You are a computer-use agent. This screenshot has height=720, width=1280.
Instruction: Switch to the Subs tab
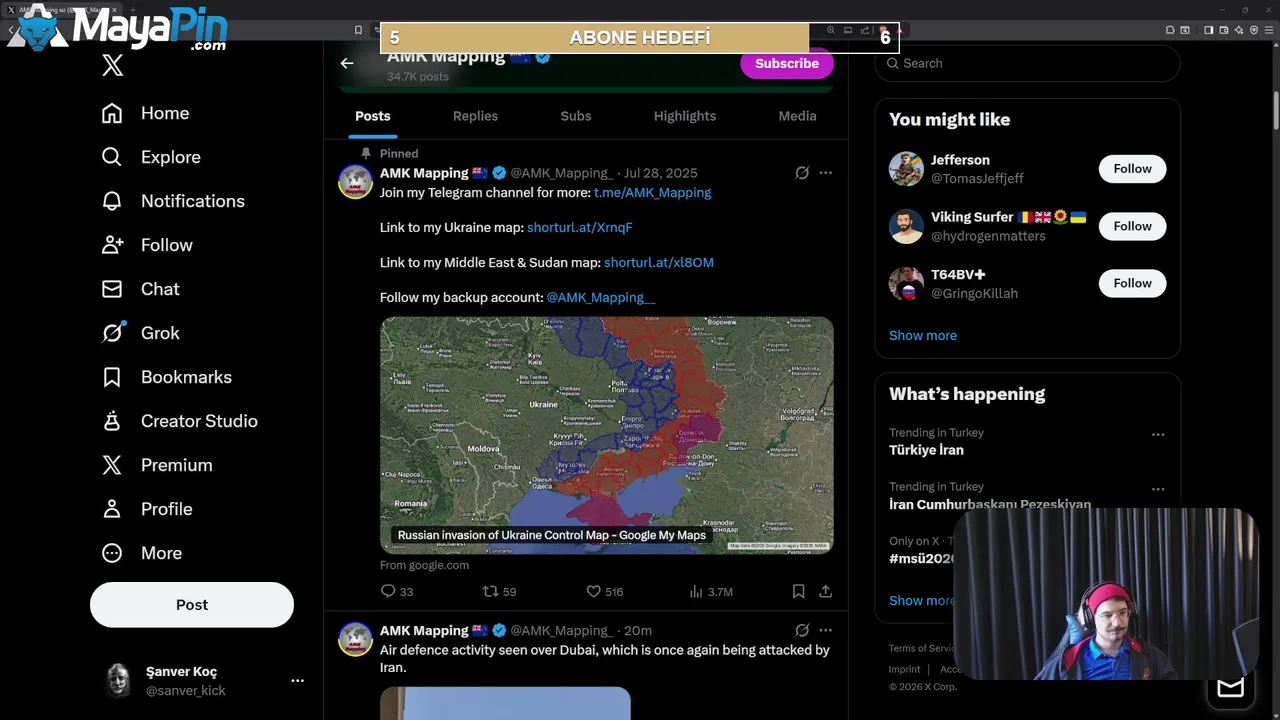point(576,116)
